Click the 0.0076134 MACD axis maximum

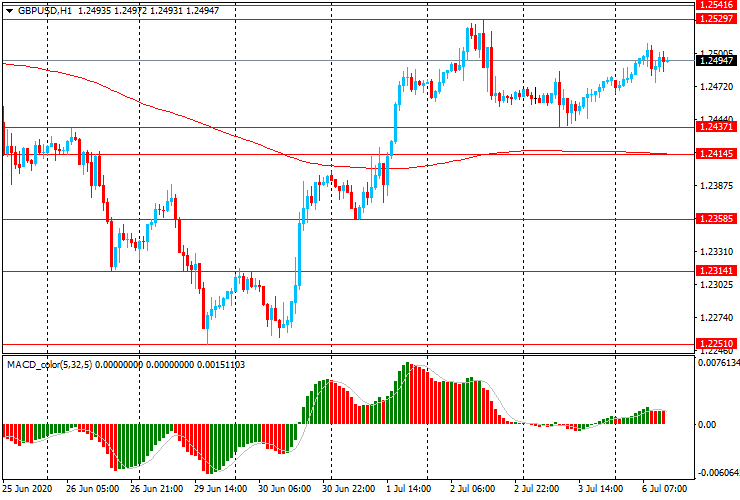click(x=719, y=363)
